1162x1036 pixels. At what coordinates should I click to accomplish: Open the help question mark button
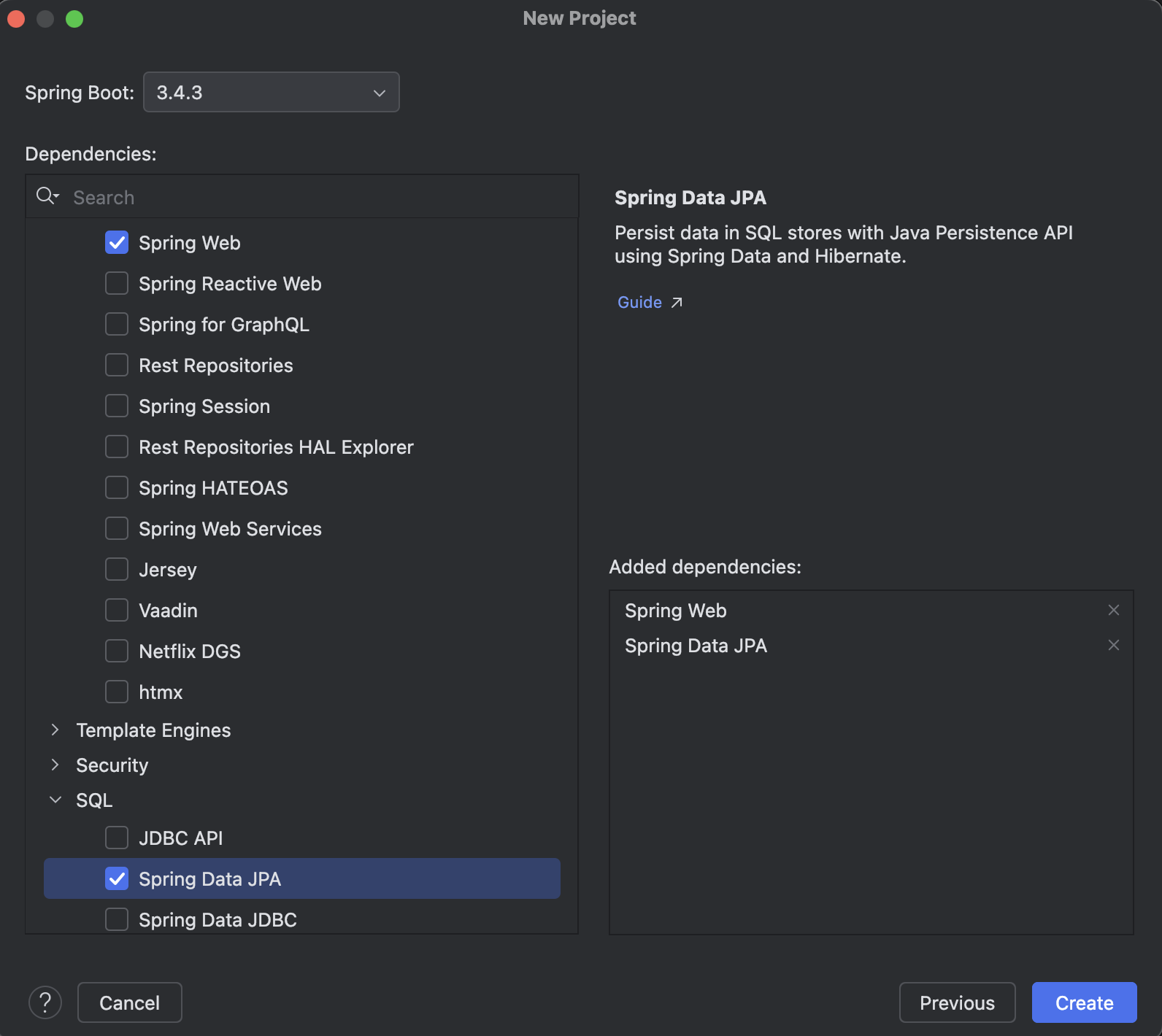(x=45, y=1002)
